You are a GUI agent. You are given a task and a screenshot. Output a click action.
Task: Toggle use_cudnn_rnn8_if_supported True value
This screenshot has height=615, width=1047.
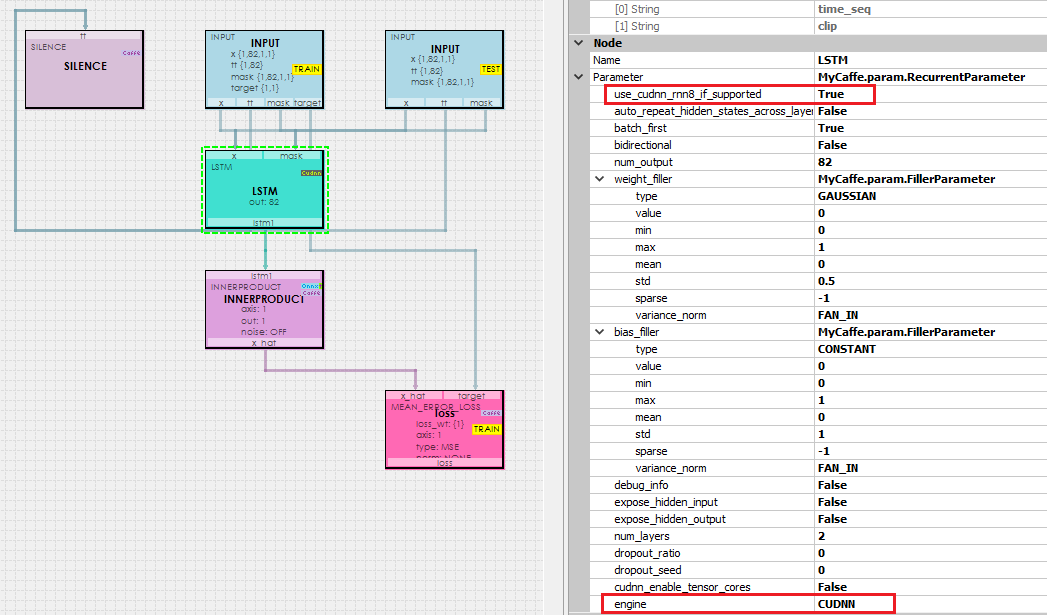point(845,94)
